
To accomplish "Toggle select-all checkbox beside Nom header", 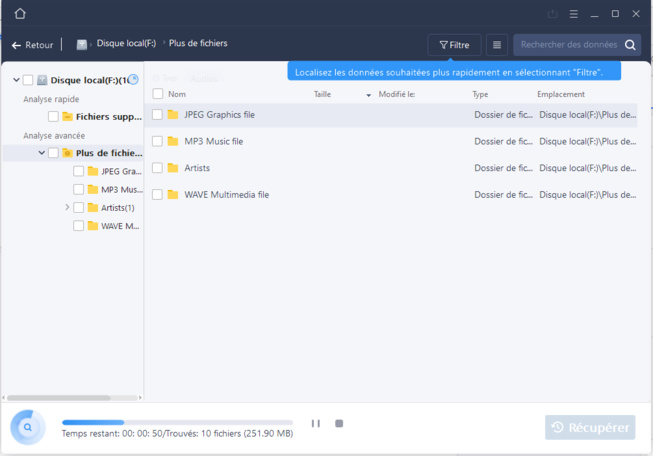I will [x=158, y=94].
